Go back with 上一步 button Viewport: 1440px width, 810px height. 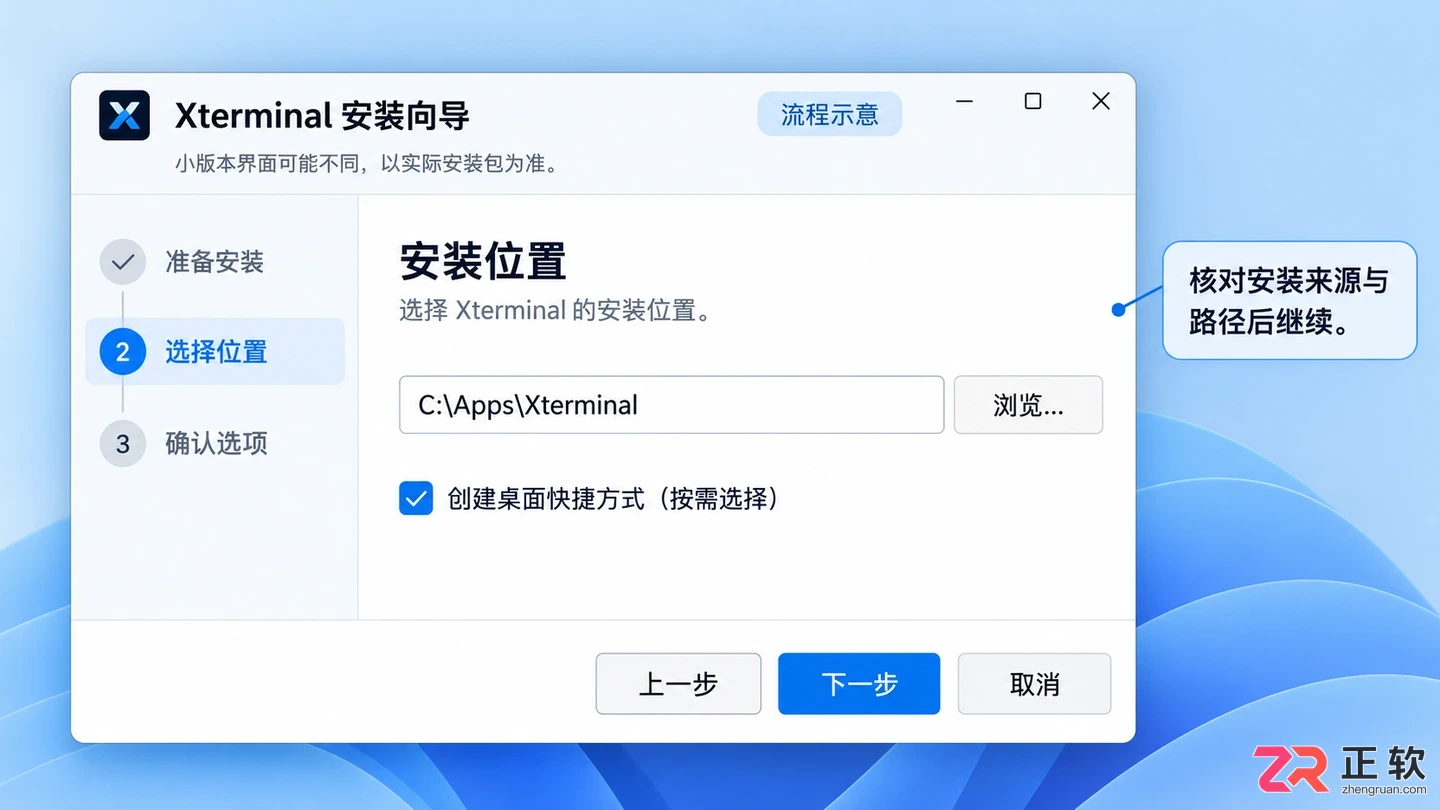point(678,684)
